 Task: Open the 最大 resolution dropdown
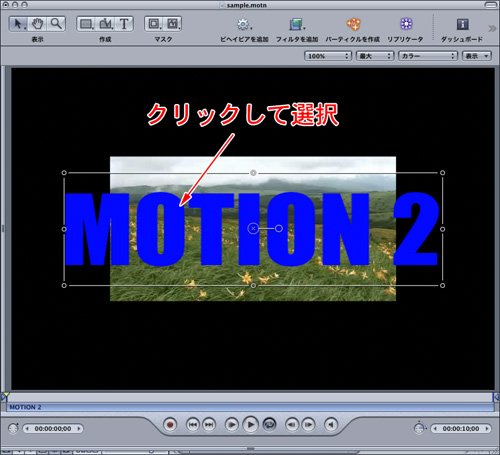[375, 56]
